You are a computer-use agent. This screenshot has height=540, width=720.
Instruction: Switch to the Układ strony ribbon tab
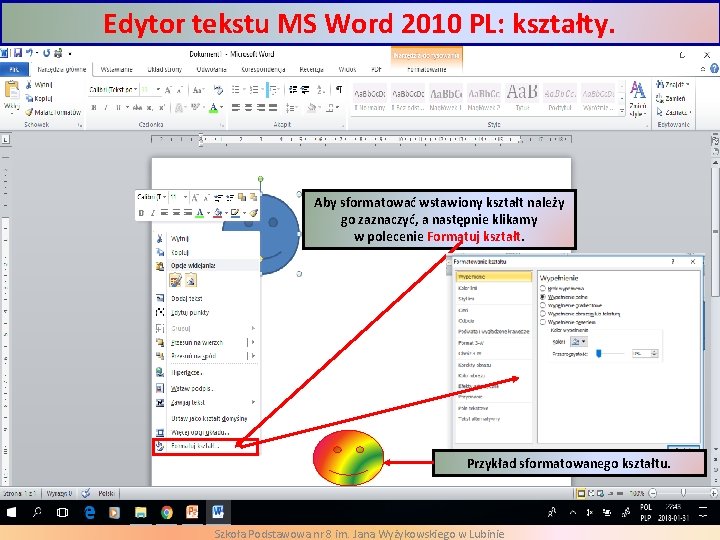(x=164, y=69)
